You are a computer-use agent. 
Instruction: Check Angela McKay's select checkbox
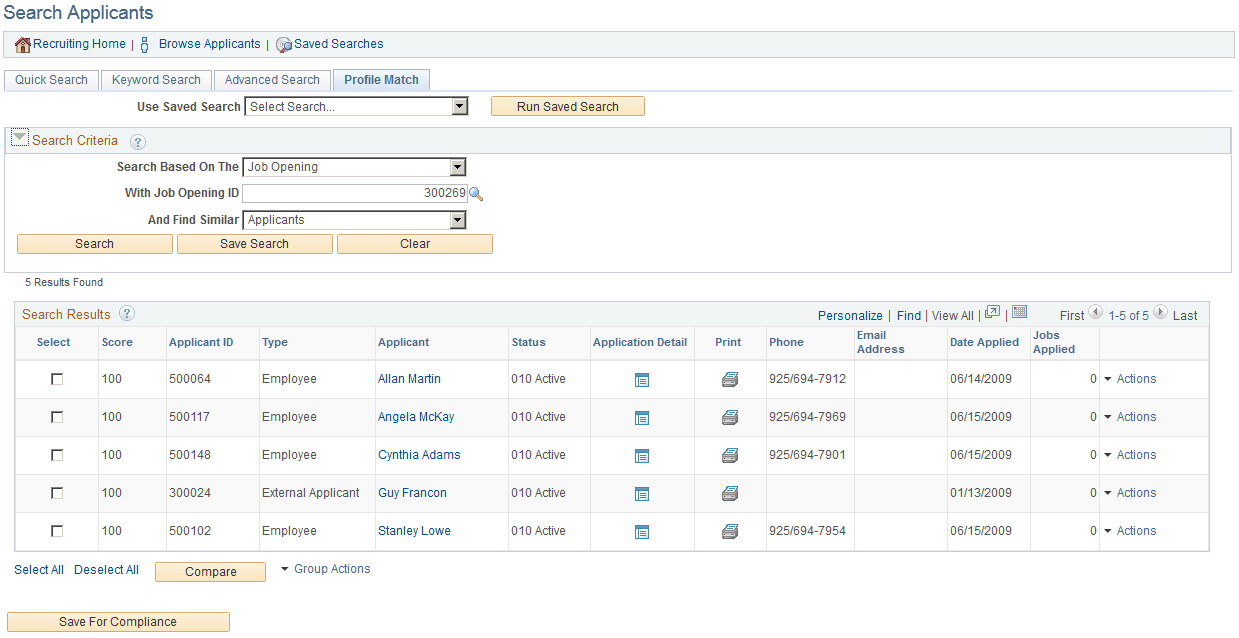pos(57,417)
